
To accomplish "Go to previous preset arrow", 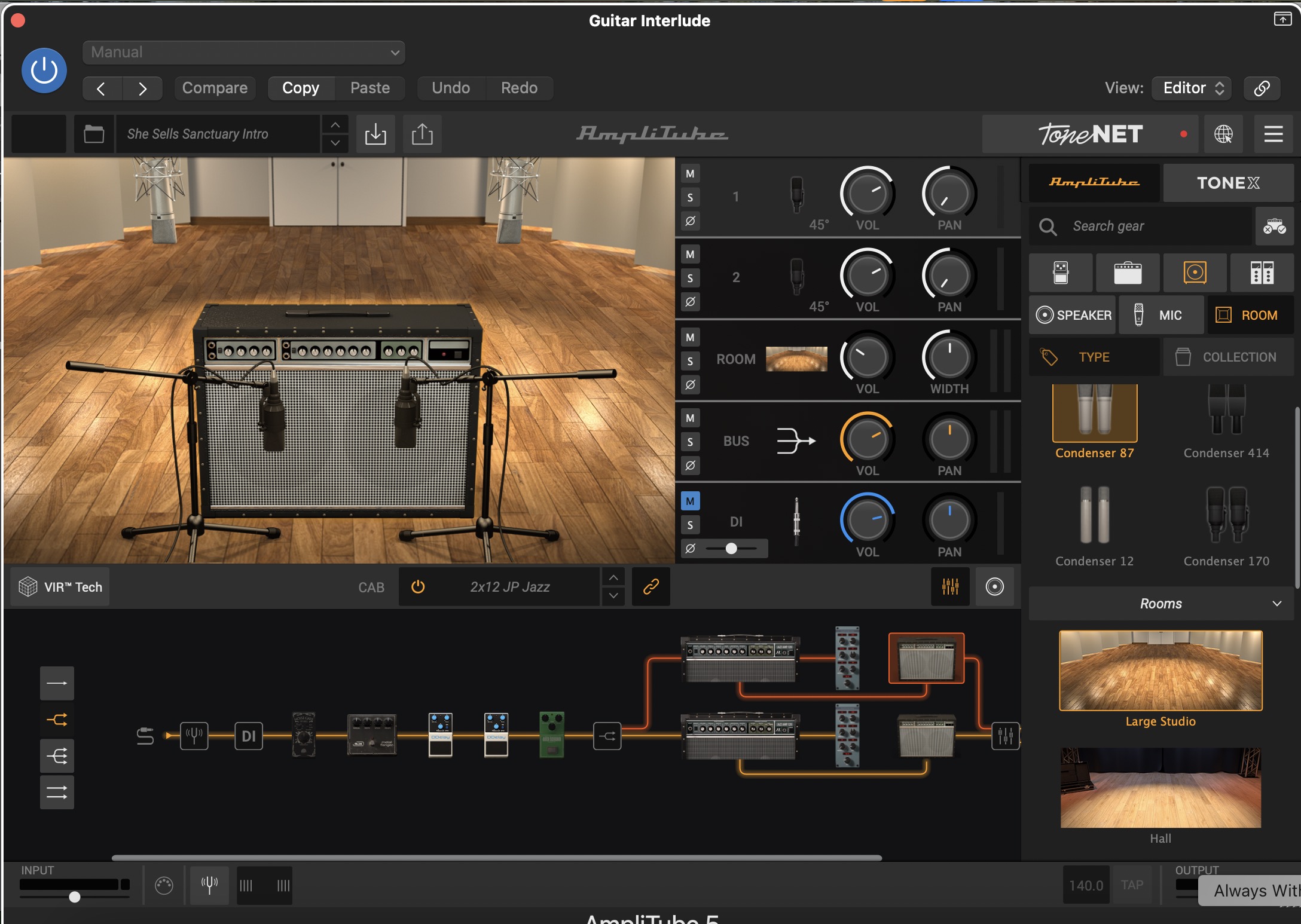I will (x=102, y=88).
